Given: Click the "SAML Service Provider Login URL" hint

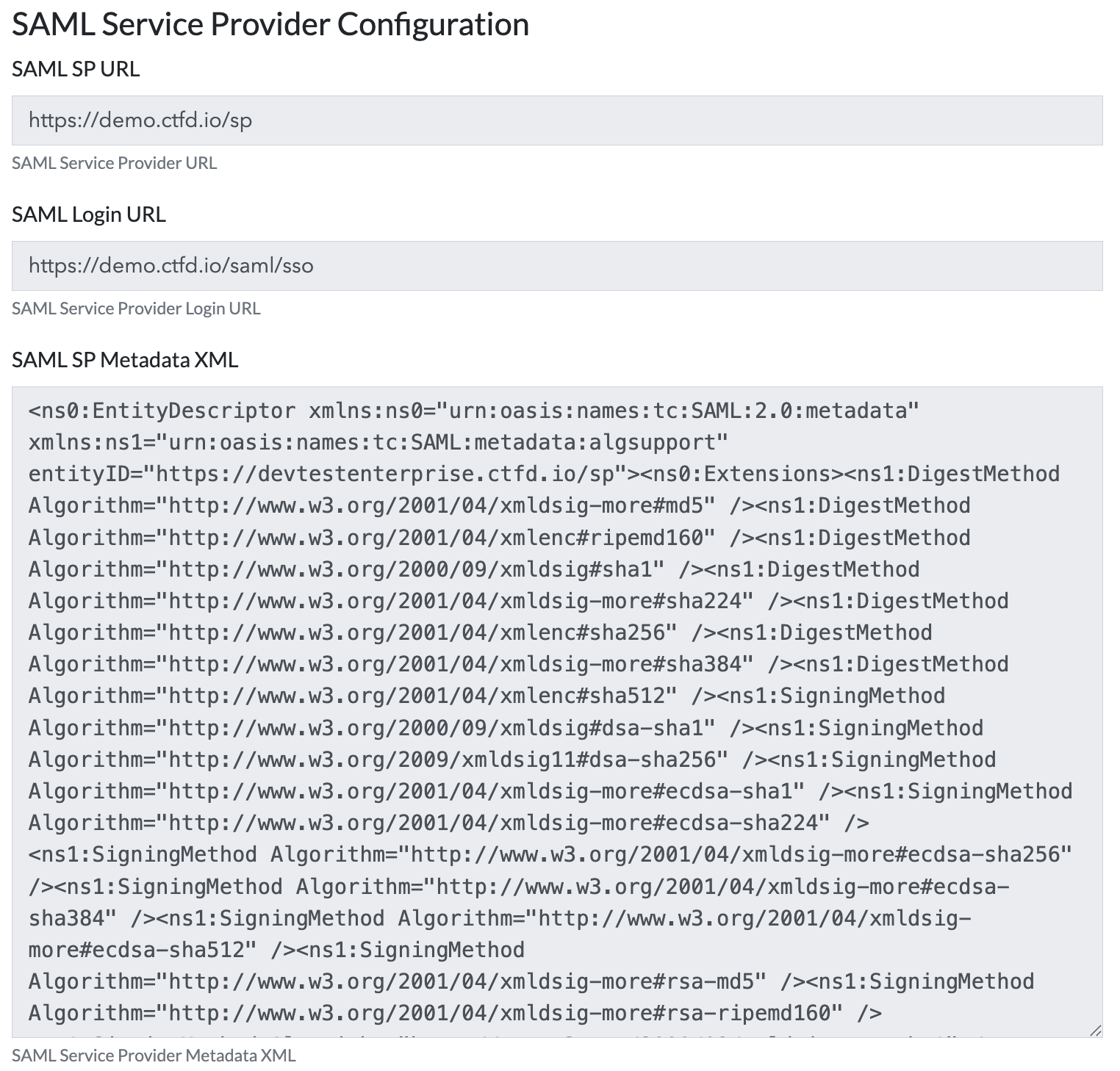Looking at the screenshot, I should [136, 309].
